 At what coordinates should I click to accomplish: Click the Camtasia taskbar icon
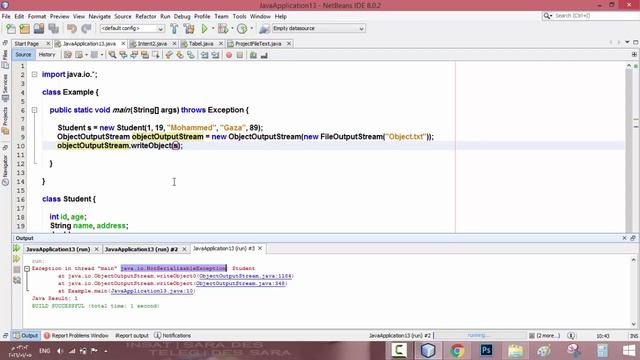click(399, 351)
